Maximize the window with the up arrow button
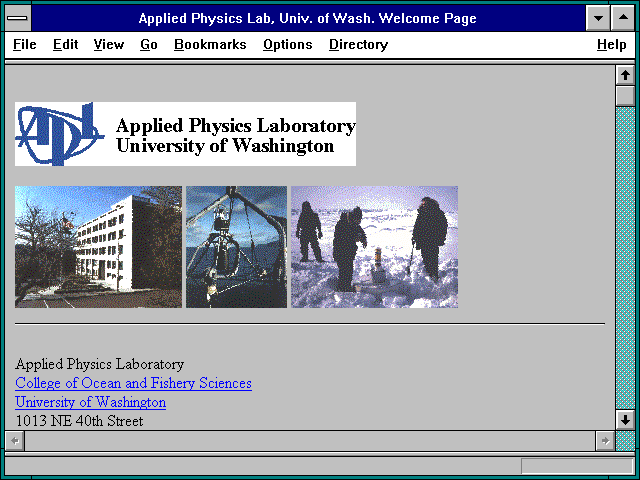The image size is (640, 480). pos(623,18)
